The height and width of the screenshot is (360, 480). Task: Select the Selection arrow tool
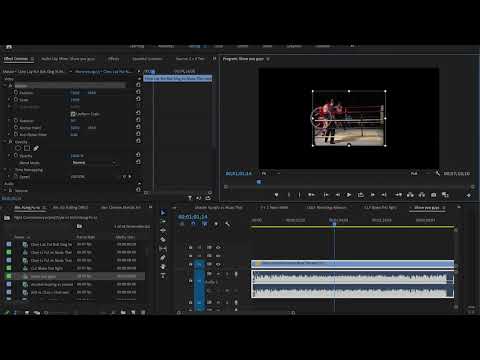click(x=163, y=212)
